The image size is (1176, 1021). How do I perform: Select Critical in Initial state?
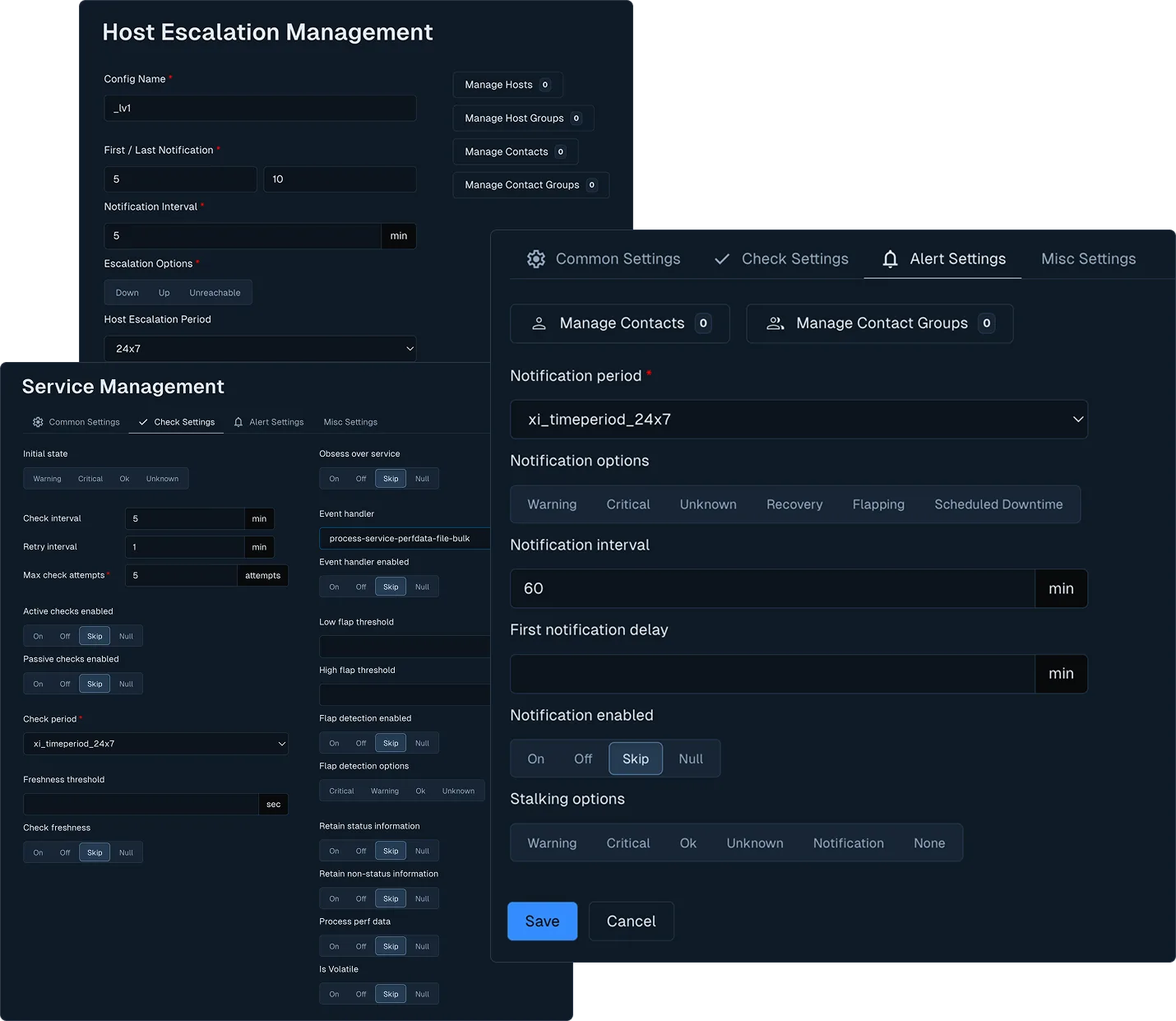tap(90, 479)
